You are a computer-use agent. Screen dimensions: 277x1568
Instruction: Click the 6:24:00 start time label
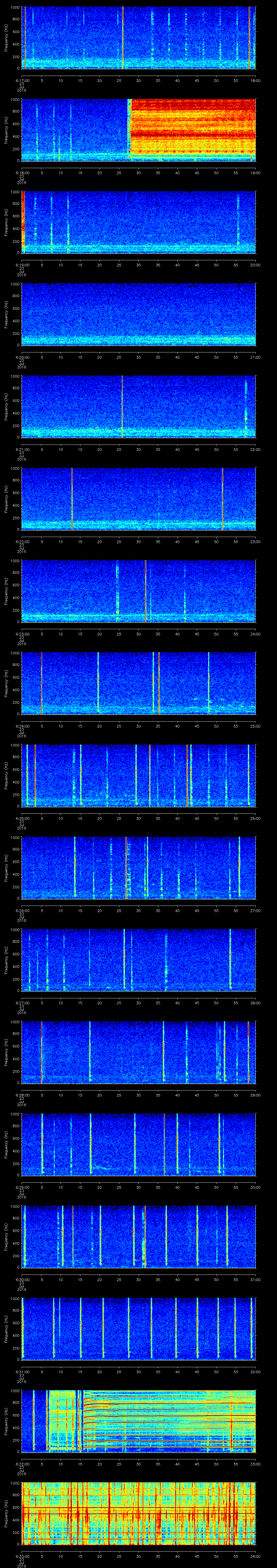pos(22,726)
